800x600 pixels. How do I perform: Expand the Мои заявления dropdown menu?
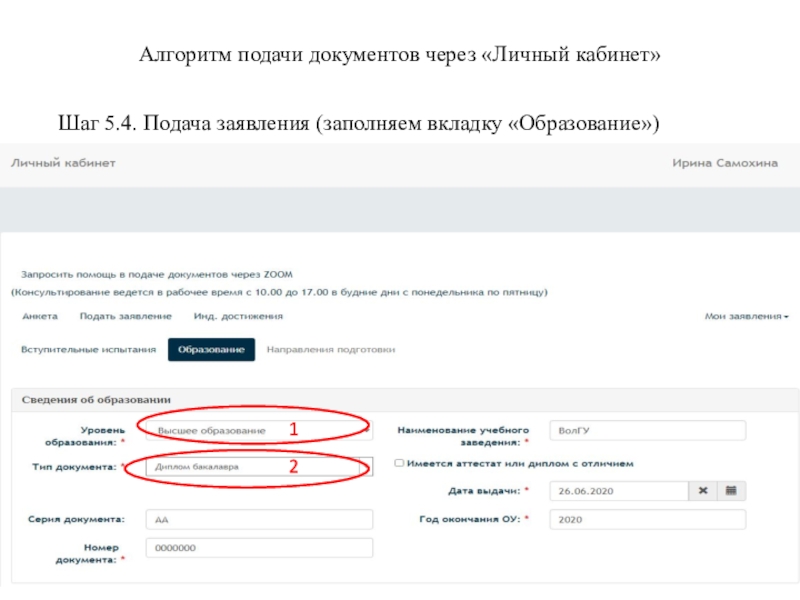746,316
